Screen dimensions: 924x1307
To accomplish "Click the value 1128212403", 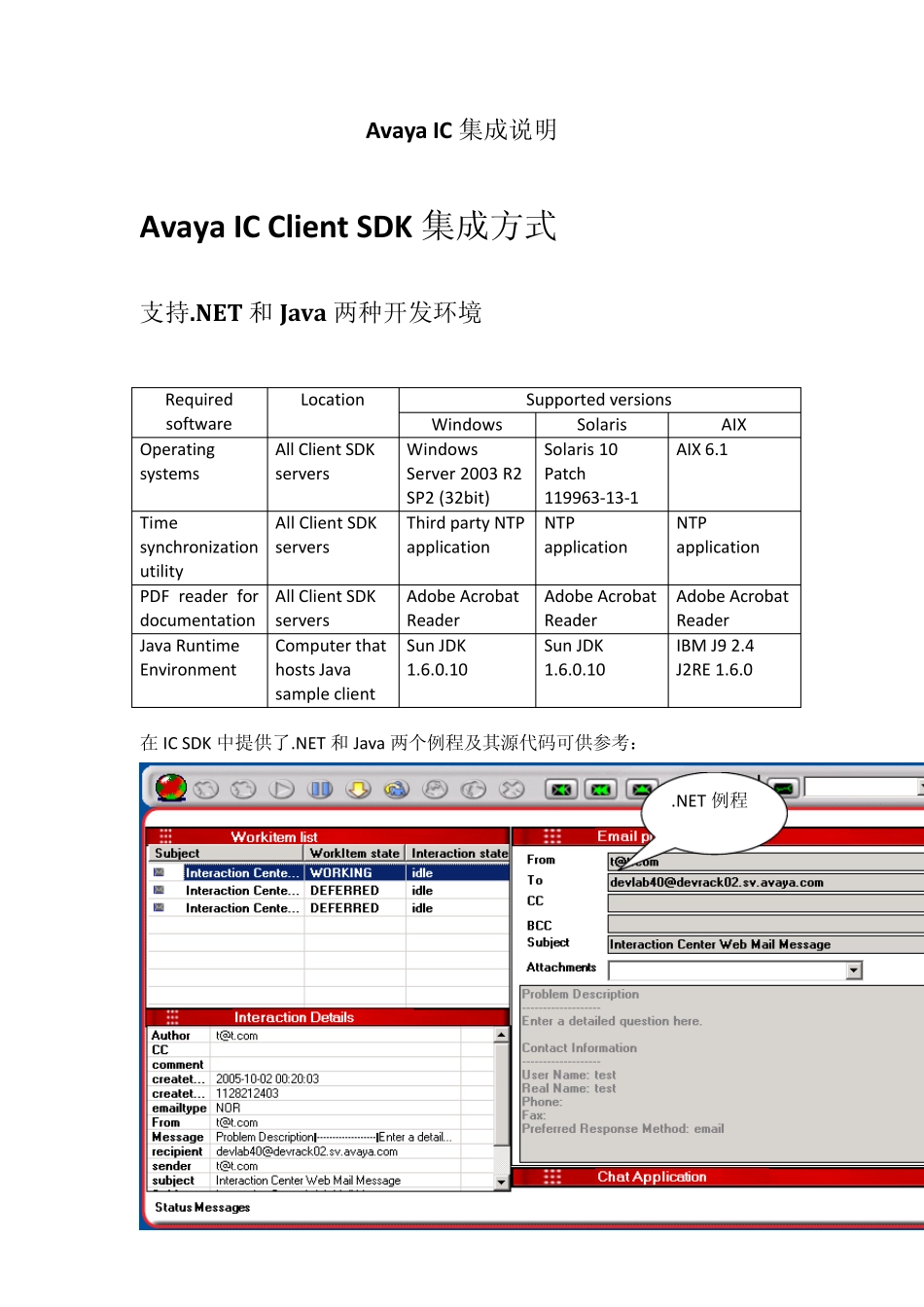I will pyautogui.click(x=247, y=1093).
